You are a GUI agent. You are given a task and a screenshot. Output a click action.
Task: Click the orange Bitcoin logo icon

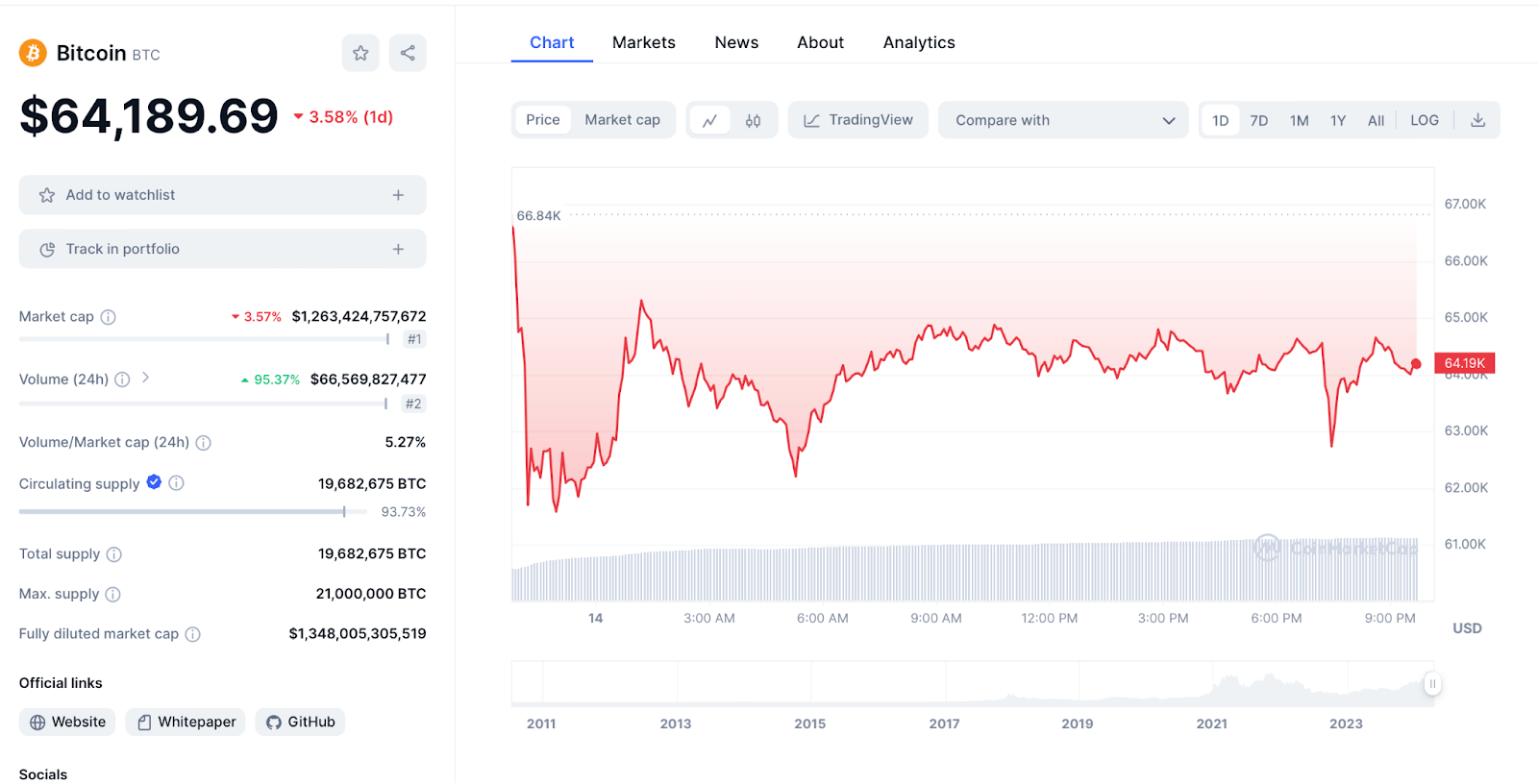pyautogui.click(x=33, y=53)
